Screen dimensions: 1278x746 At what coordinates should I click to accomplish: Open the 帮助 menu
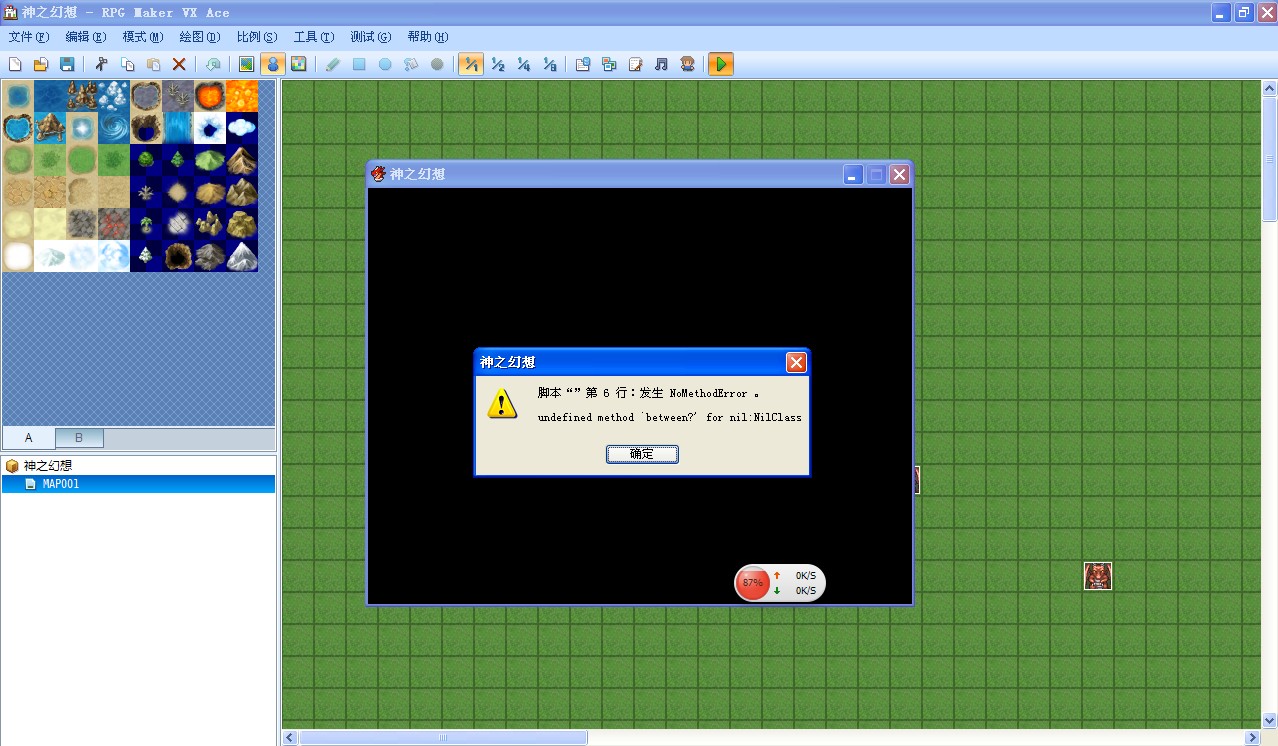click(428, 37)
